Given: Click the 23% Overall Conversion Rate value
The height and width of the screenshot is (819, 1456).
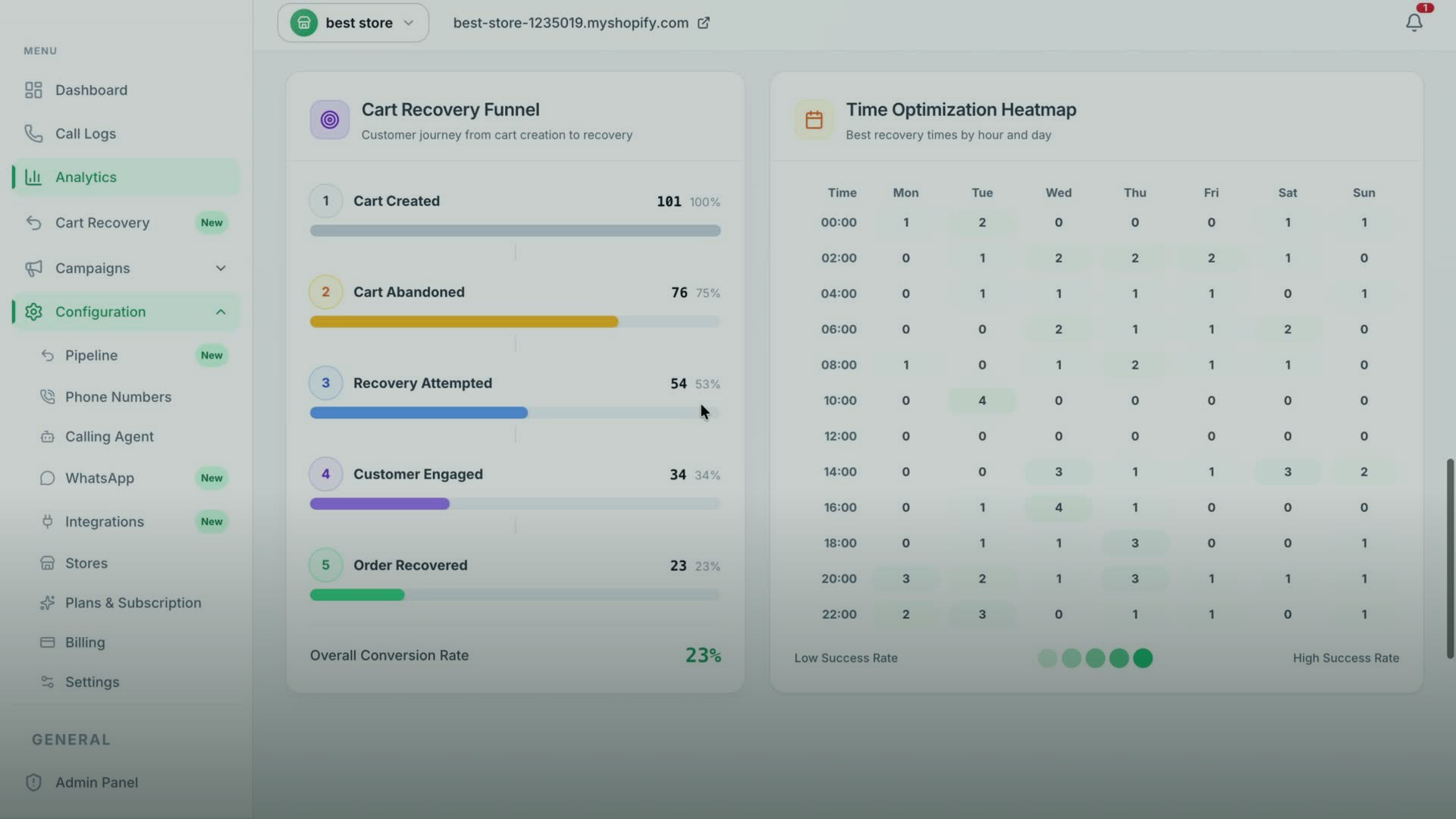Looking at the screenshot, I should coord(703,655).
